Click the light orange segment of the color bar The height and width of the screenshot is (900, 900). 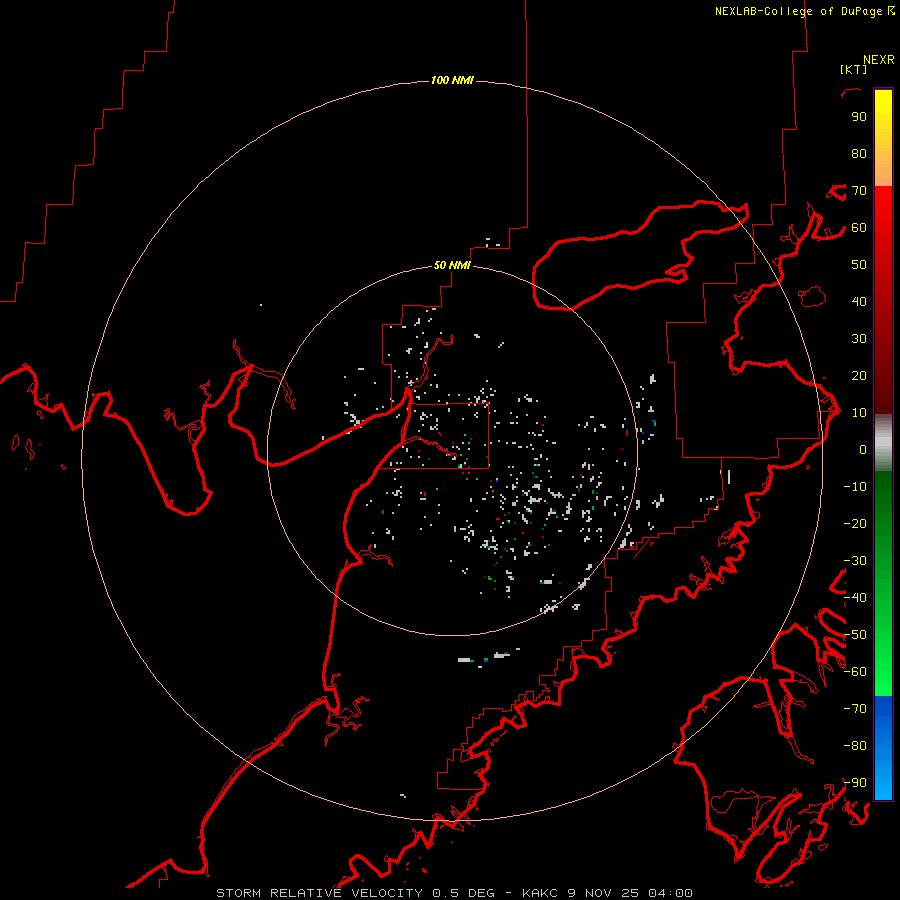point(883,171)
